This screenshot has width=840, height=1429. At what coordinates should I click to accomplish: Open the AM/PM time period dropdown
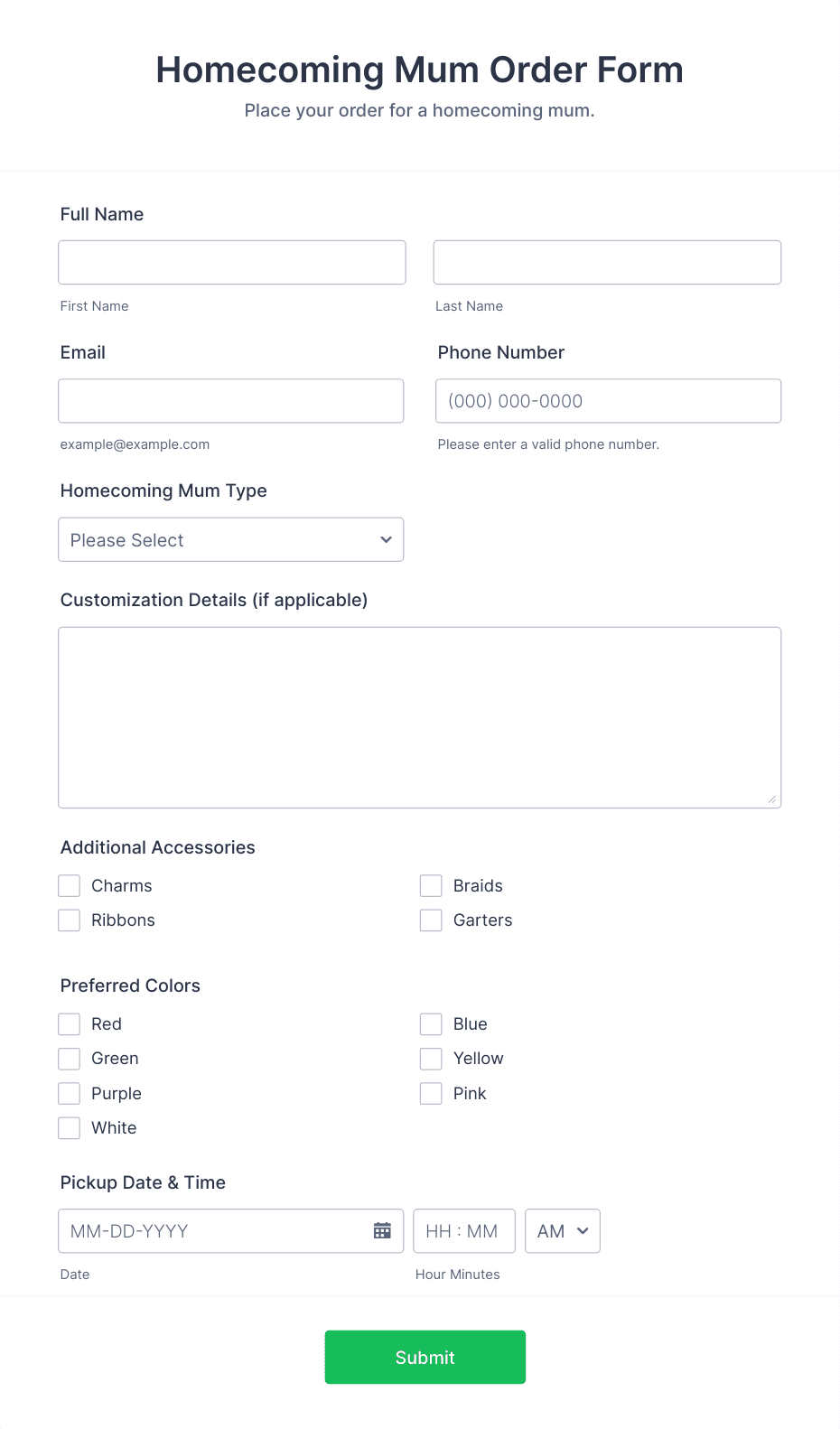562,1230
